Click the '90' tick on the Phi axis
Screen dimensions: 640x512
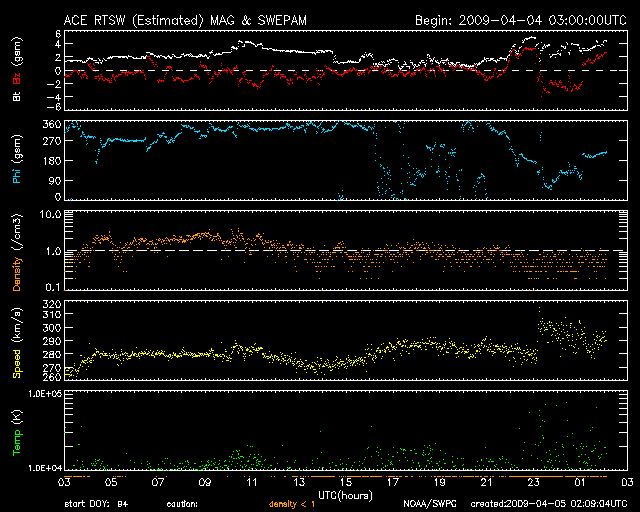click(x=55, y=180)
